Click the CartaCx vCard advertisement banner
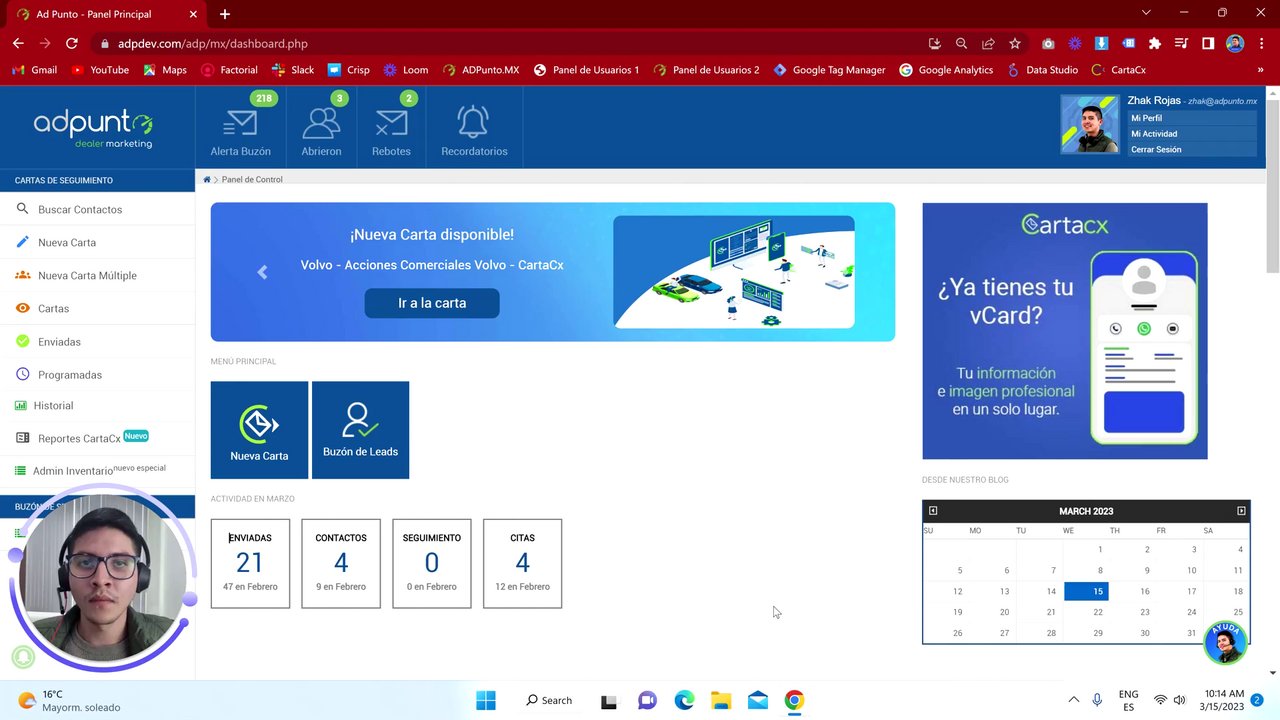This screenshot has width=1280, height=720. [1065, 331]
